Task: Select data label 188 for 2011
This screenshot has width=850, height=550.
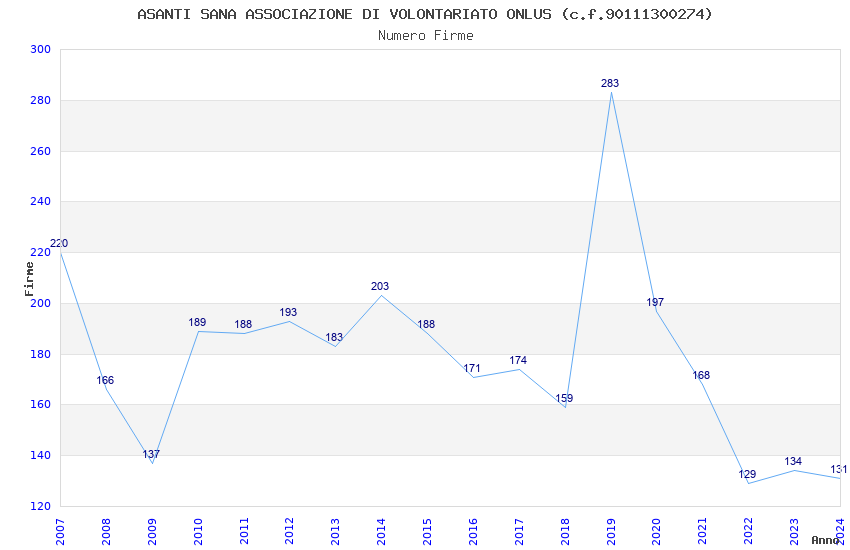Action: click(243, 325)
